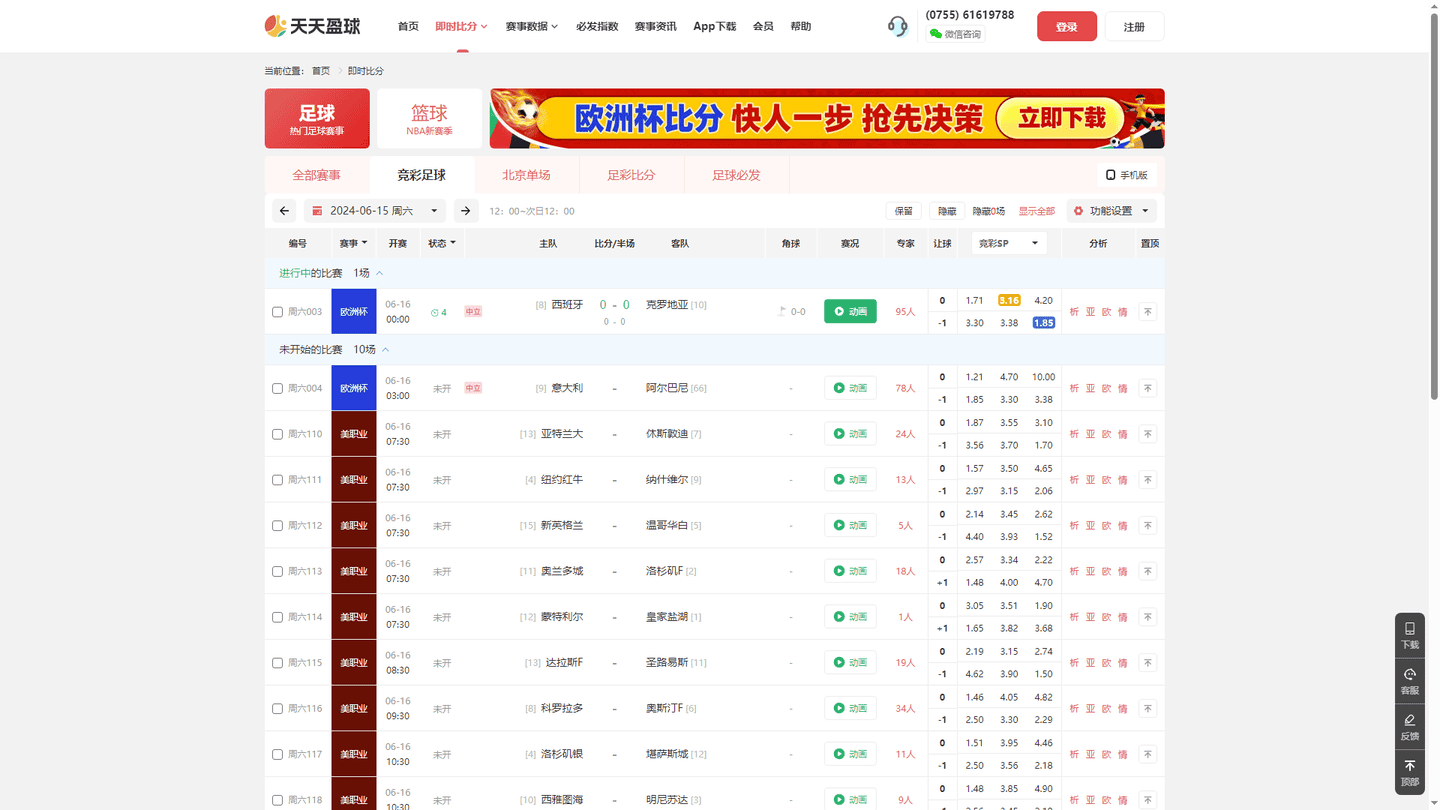Image resolution: width=1440 pixels, height=810 pixels.
Task: Check the 周六003 match checkbox
Action: coord(278,312)
